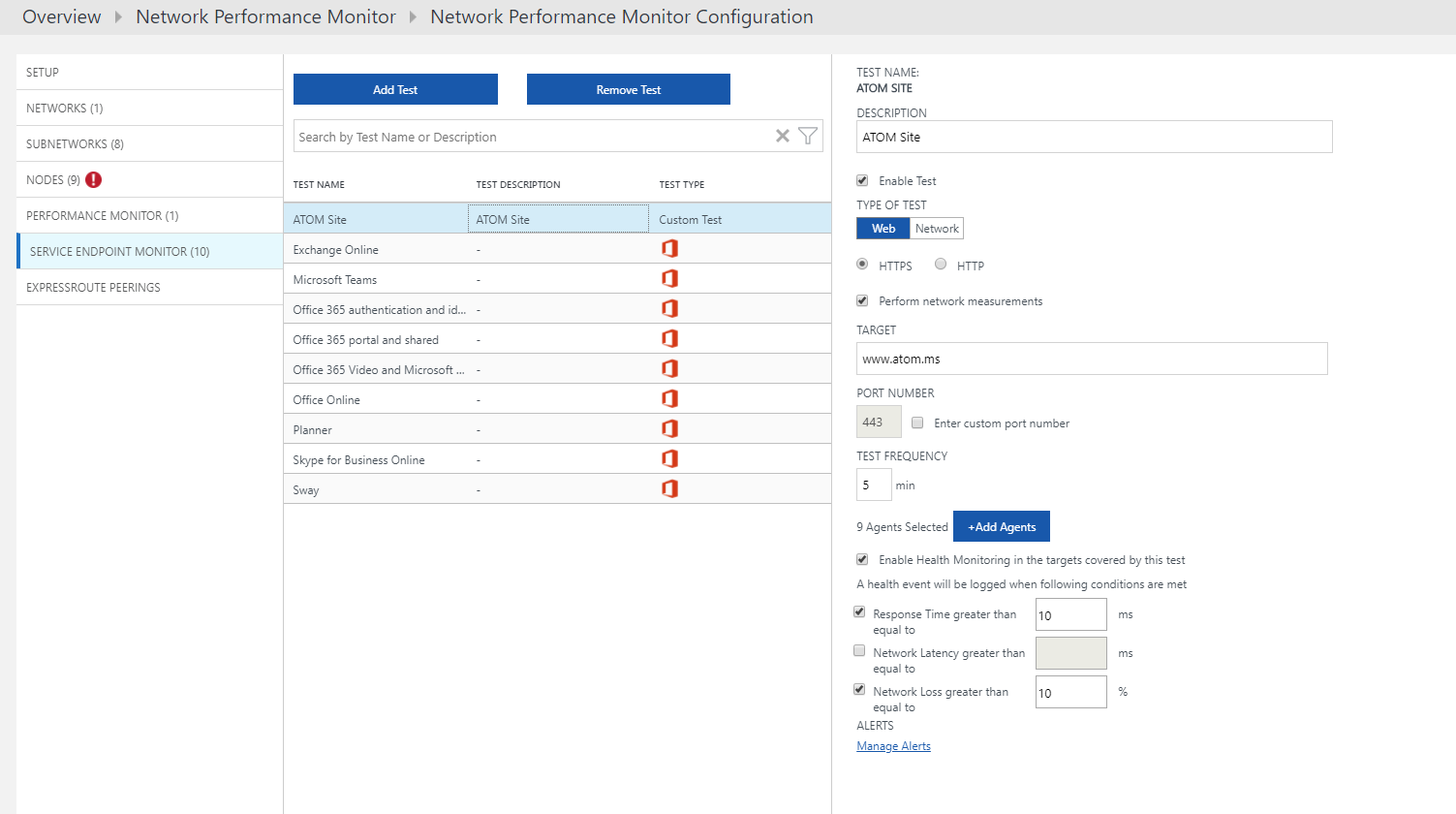Select Office 365 portal and shared row
Image resolution: width=1456 pixels, height=814 pixels.
(x=557, y=339)
